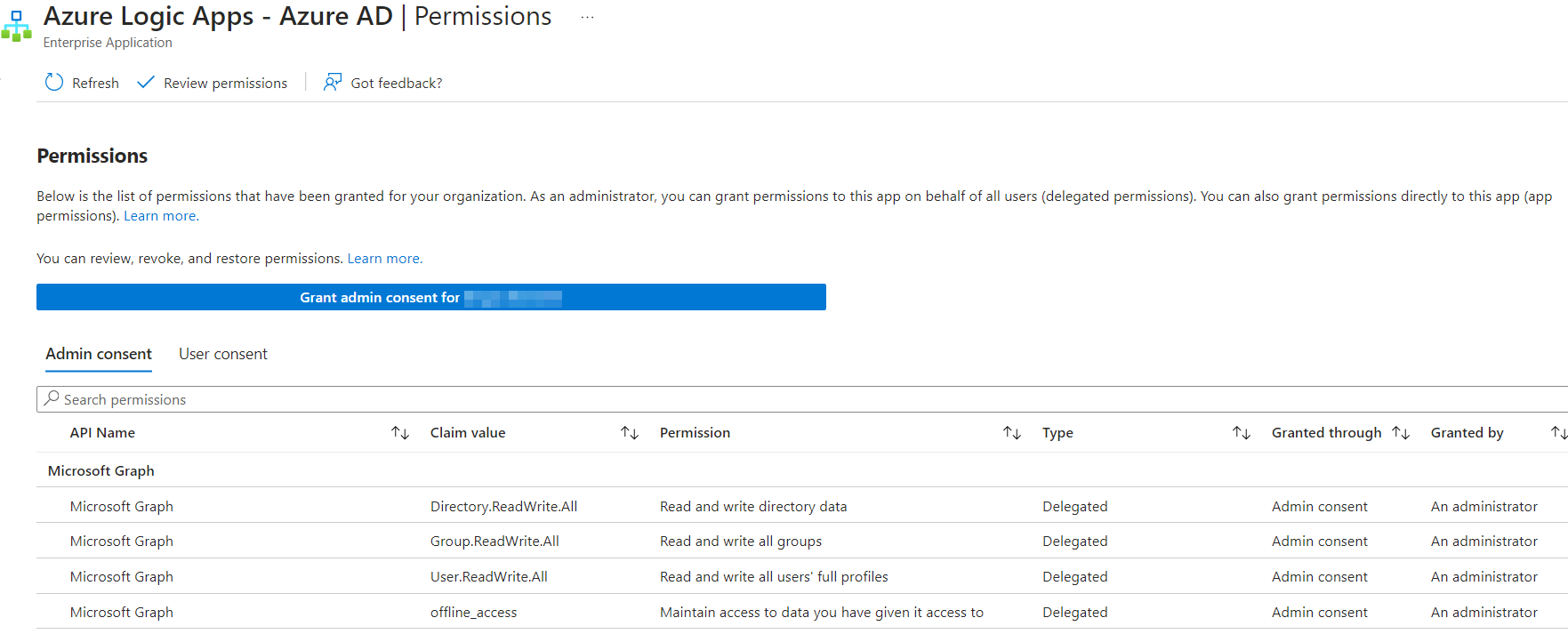
Task: Click the Review permissions checkmark icon
Action: click(145, 83)
